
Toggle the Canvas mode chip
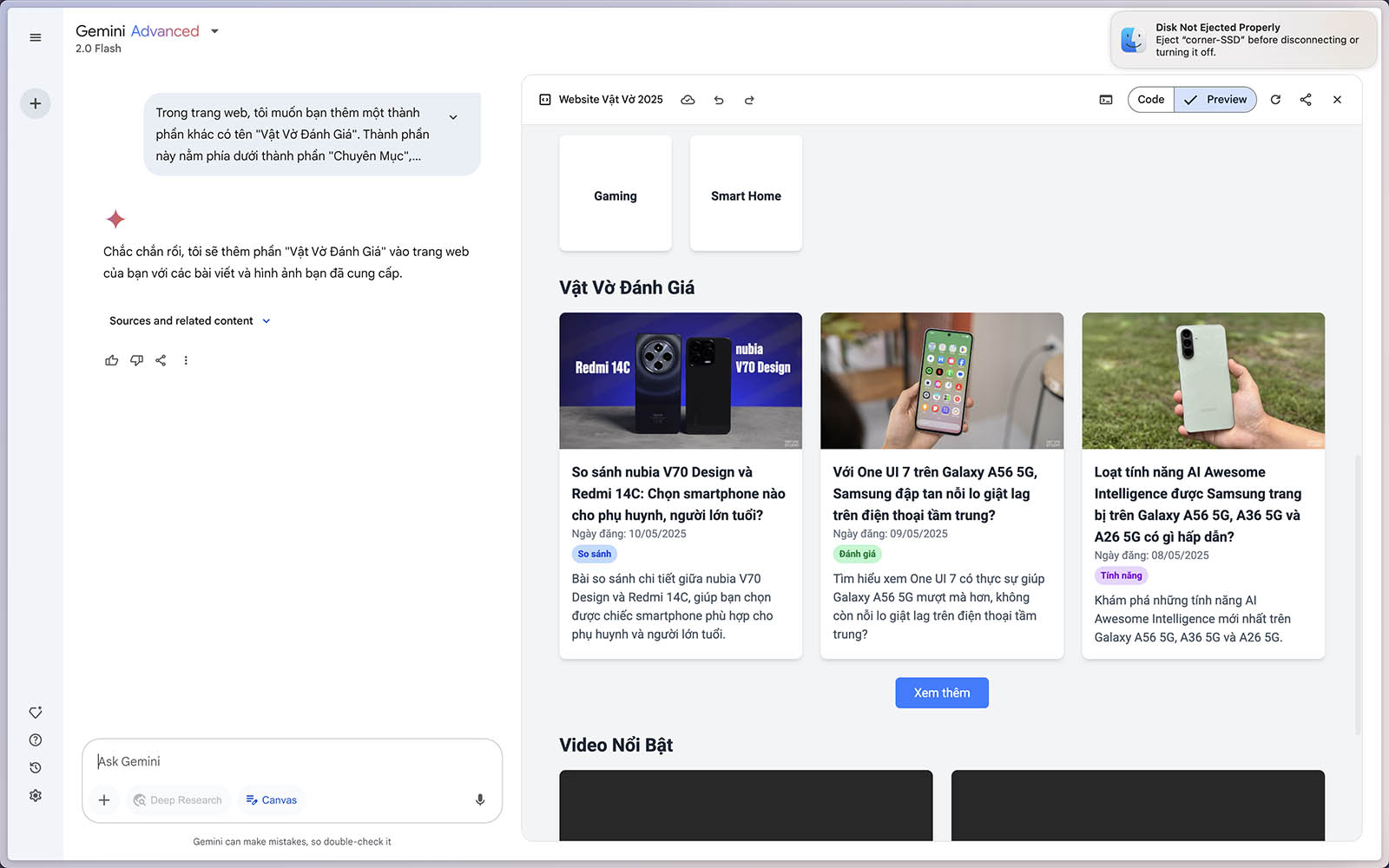[271, 799]
